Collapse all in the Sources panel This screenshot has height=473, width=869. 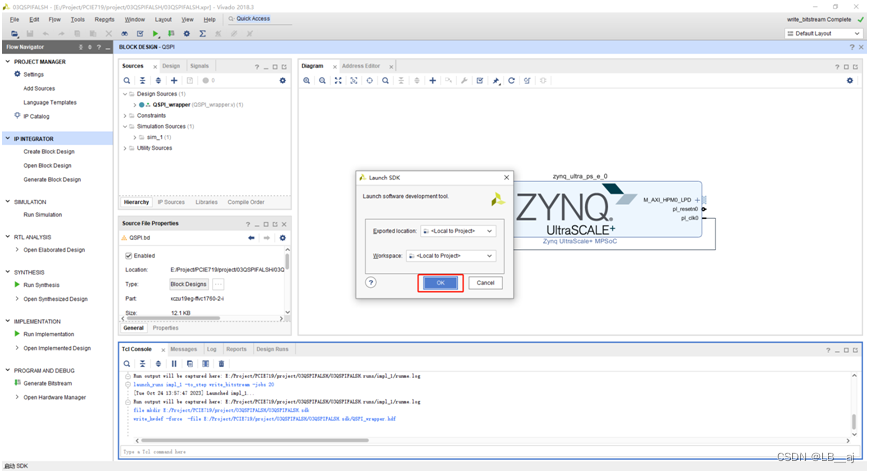coord(142,80)
